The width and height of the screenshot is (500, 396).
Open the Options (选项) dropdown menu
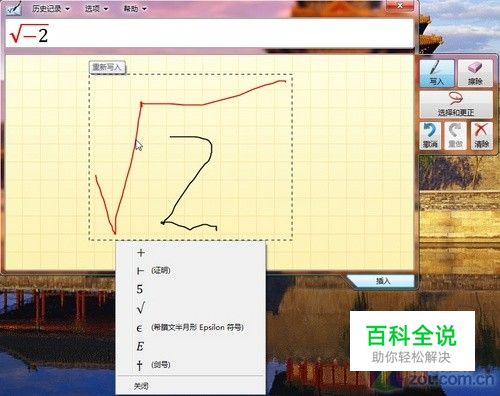pos(96,9)
